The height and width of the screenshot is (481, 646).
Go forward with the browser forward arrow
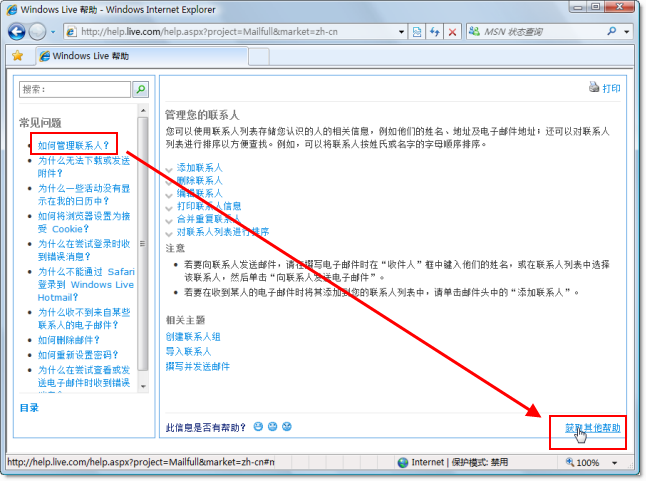(x=37, y=32)
